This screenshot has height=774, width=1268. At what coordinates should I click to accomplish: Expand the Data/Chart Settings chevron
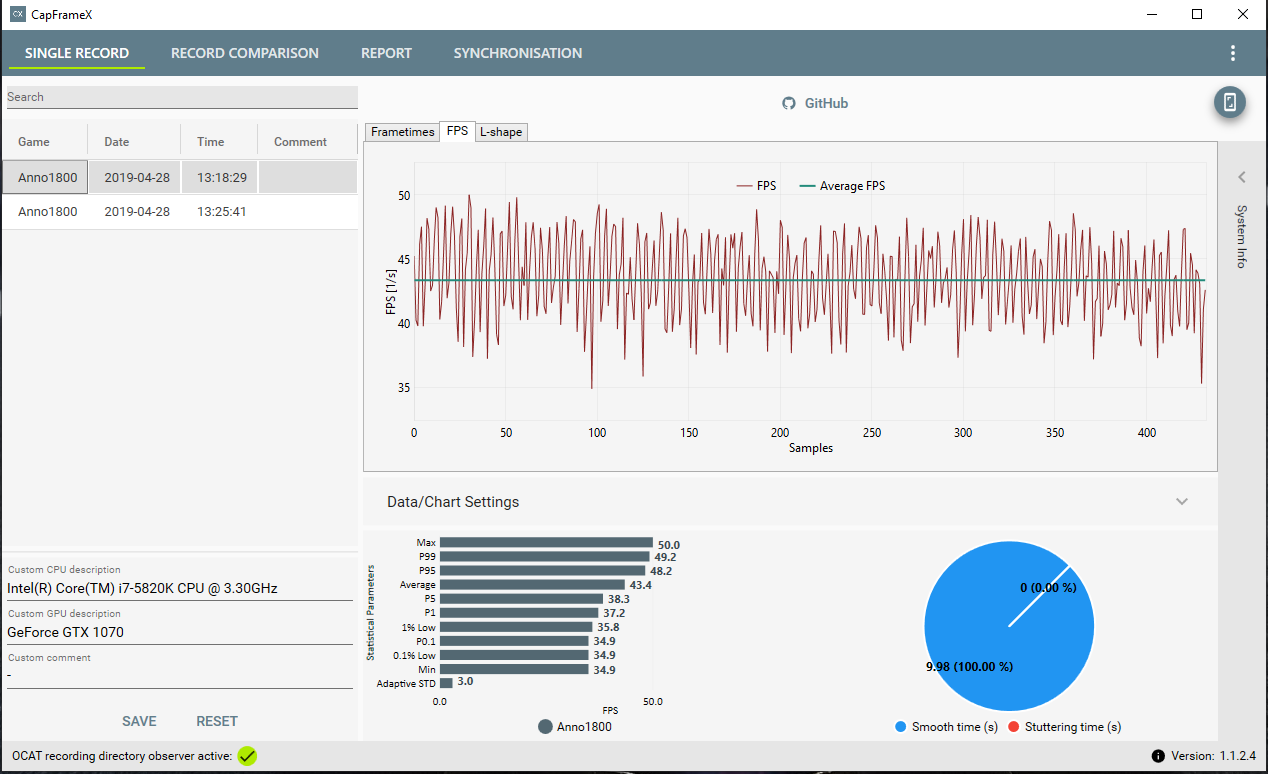tap(1182, 501)
